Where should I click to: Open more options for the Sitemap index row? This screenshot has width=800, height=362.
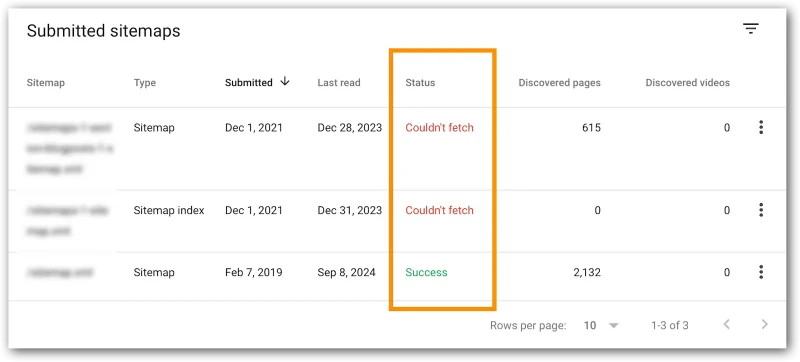coord(761,210)
